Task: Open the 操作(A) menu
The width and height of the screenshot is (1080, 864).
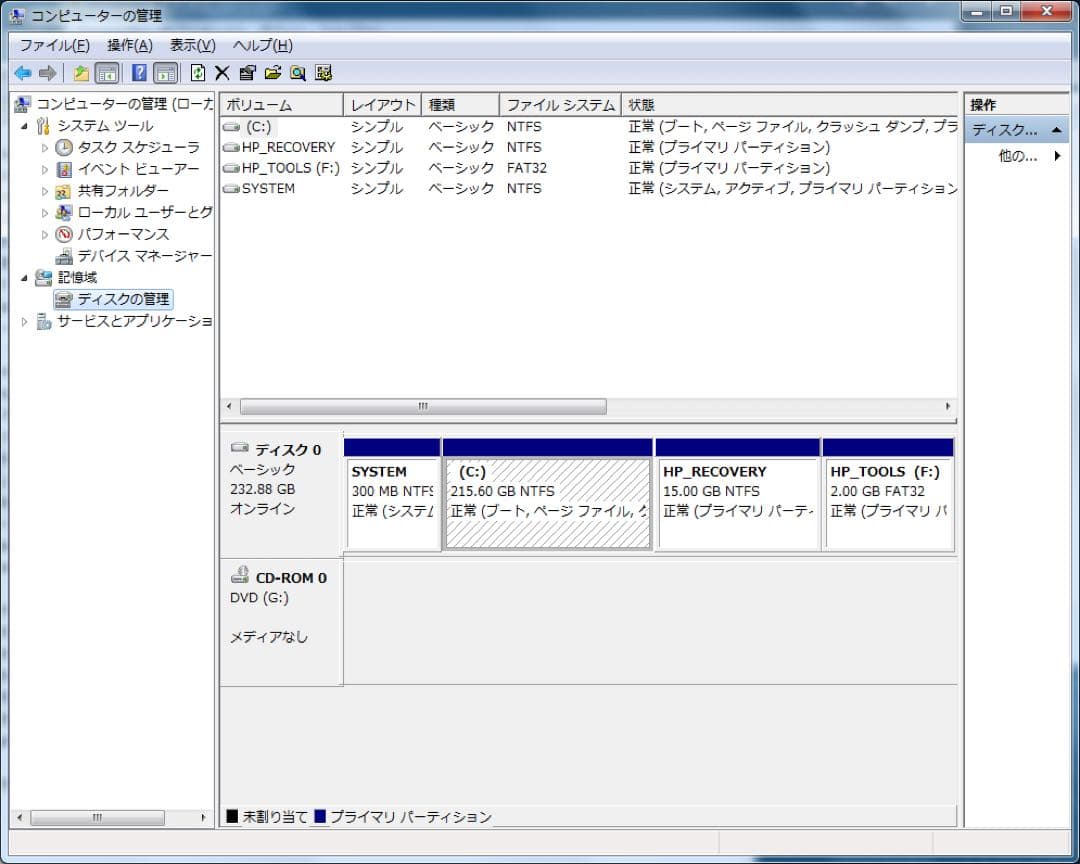Action: [x=130, y=45]
